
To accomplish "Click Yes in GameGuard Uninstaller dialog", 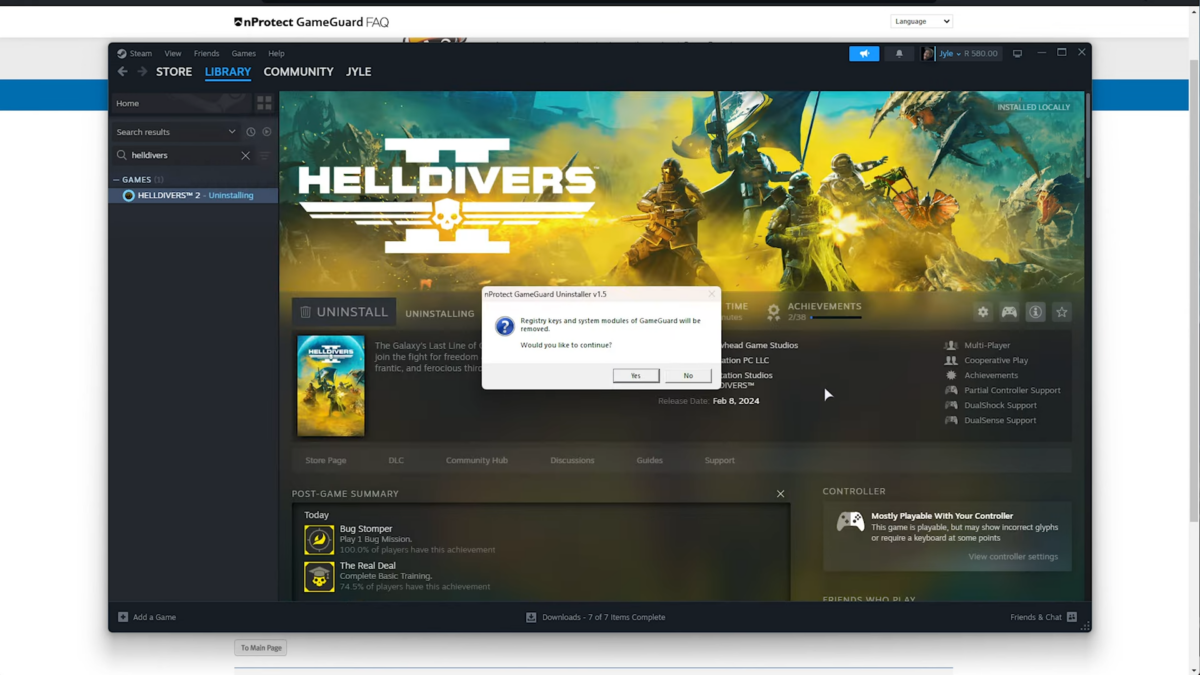I will coord(635,376).
